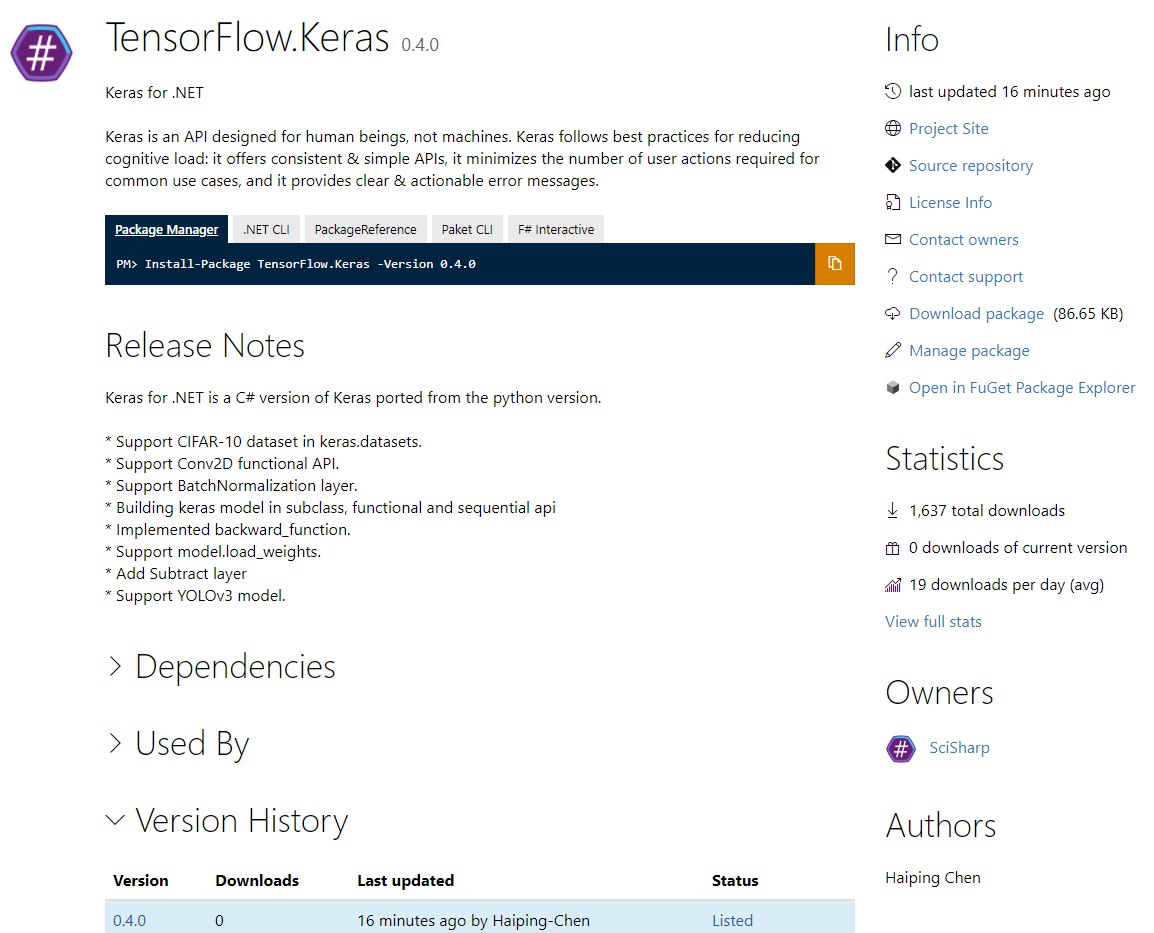Image resolution: width=1154 pixels, height=933 pixels.
Task: Click the TensorFlow.Keras package title
Action: pos(247,38)
